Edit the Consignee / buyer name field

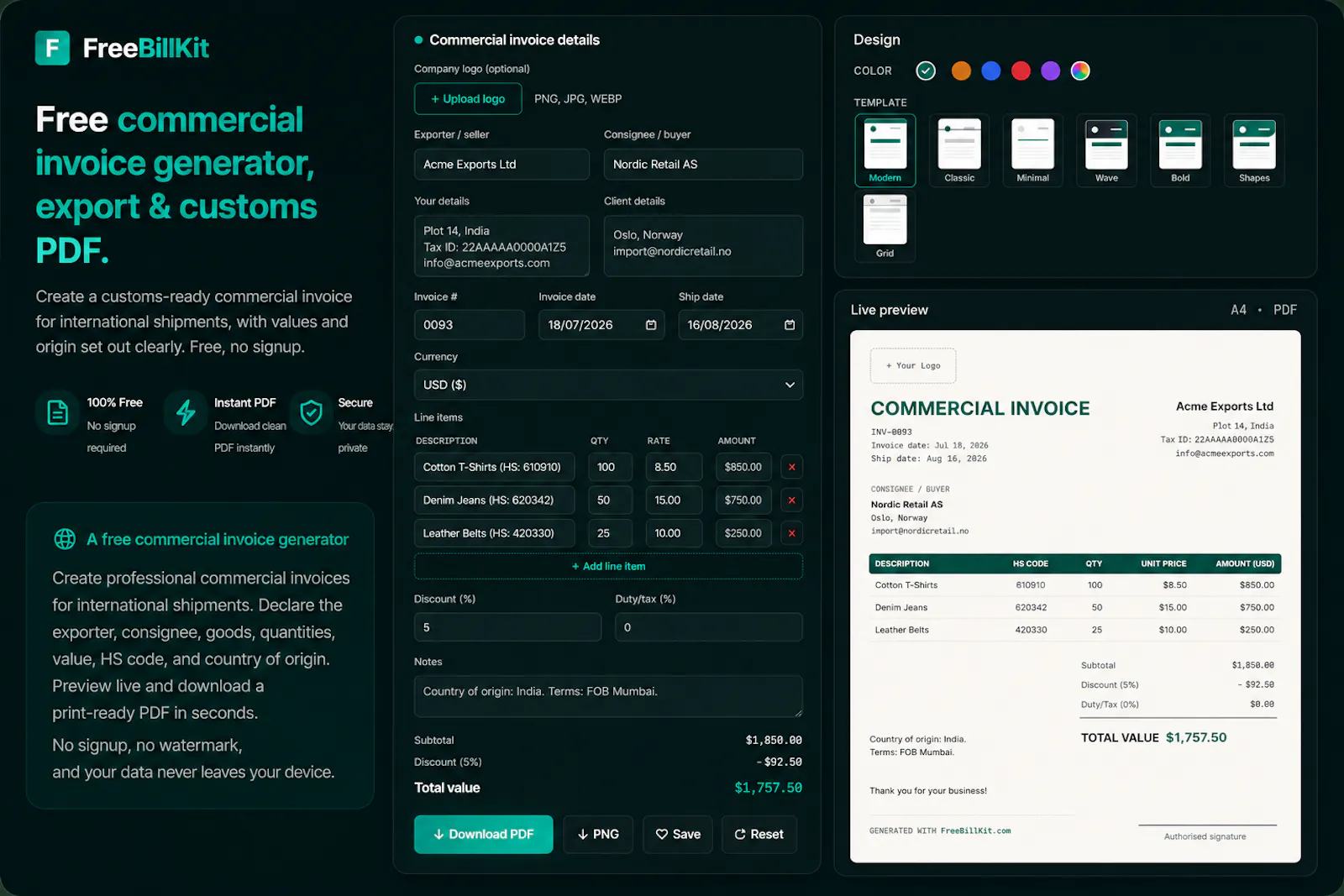point(703,165)
